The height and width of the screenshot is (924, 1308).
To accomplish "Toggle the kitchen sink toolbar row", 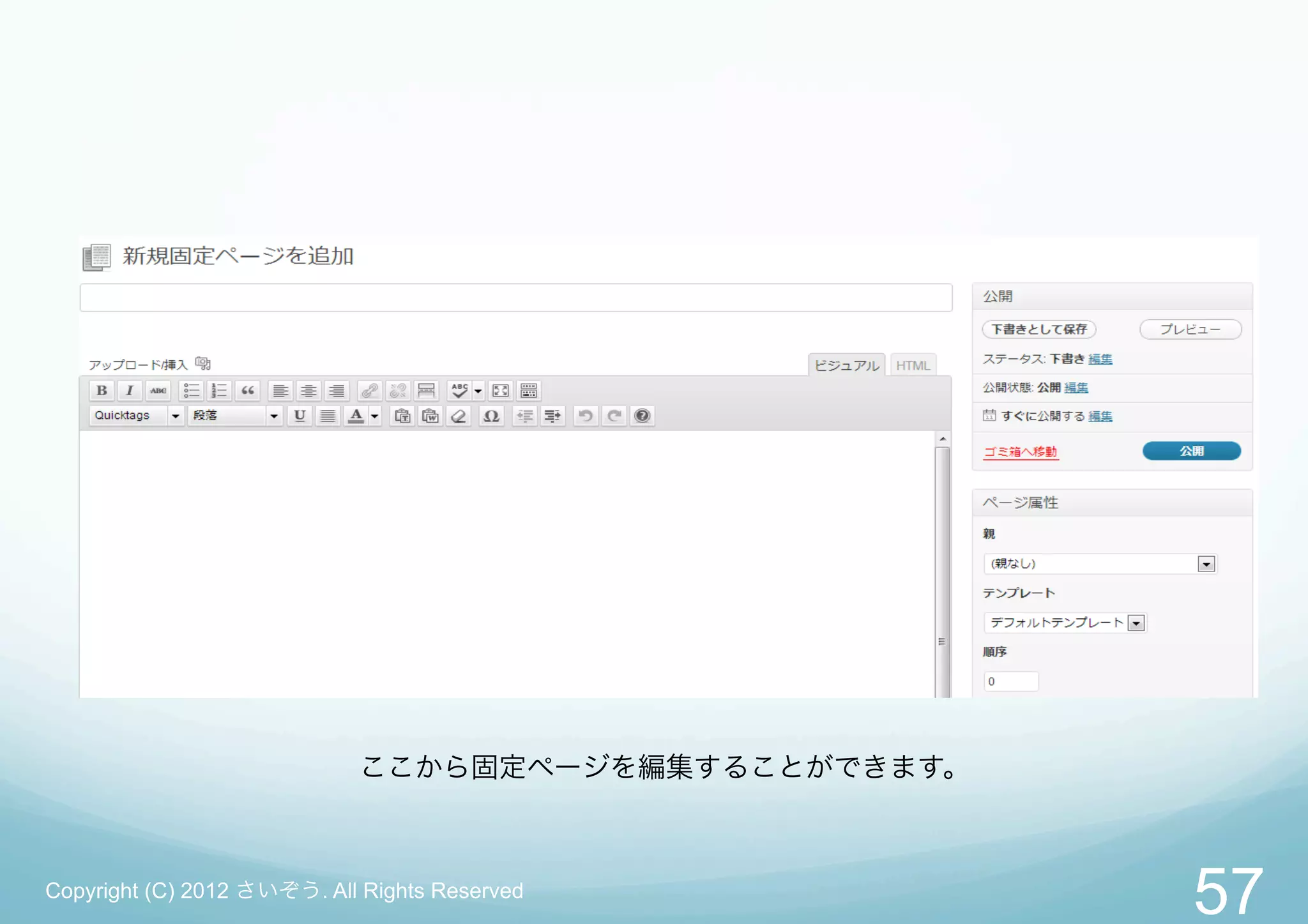I will pos(529,390).
